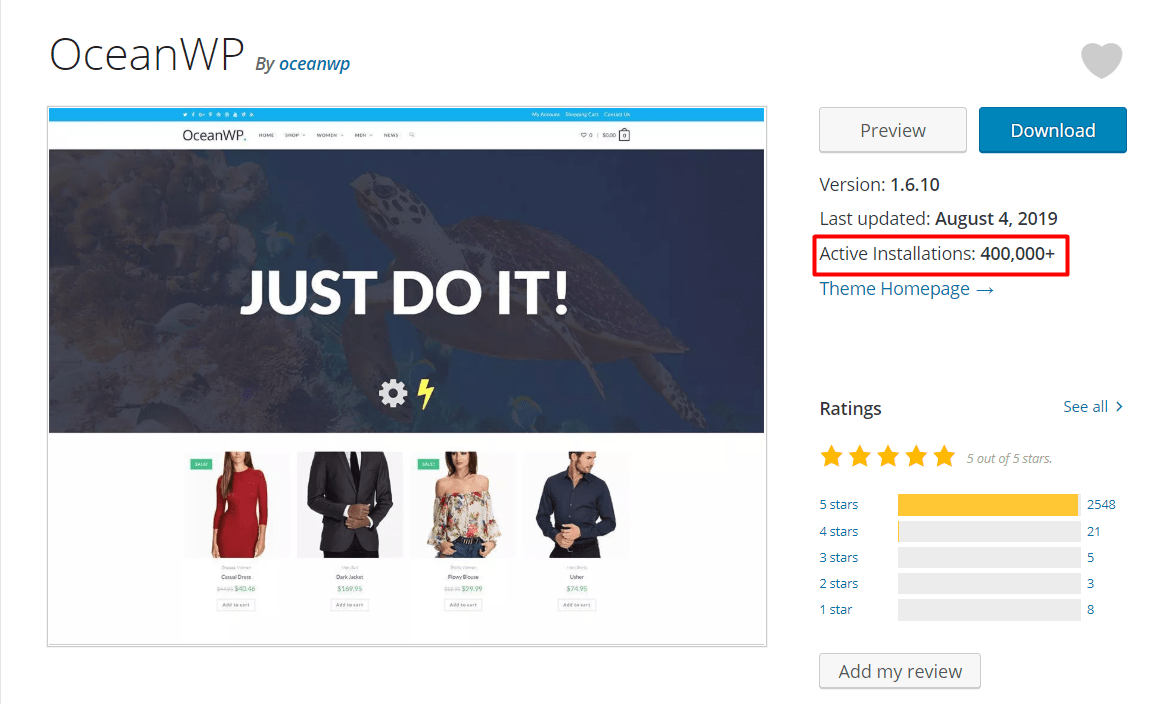See all ratings

tap(1093, 406)
